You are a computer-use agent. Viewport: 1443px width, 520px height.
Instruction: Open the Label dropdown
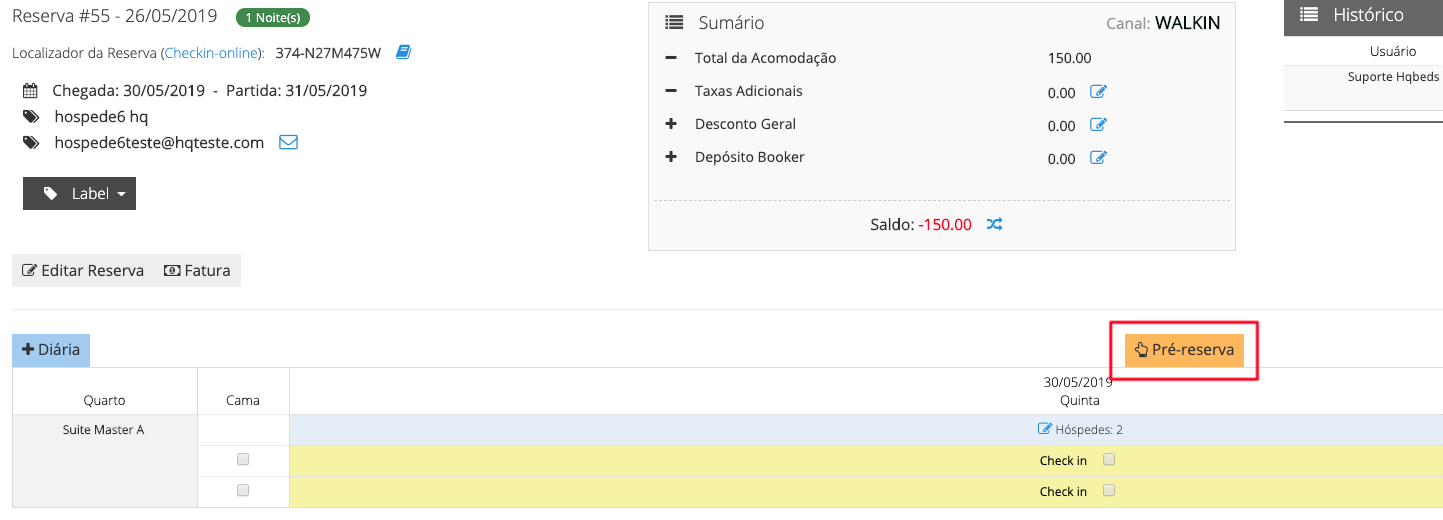point(80,194)
